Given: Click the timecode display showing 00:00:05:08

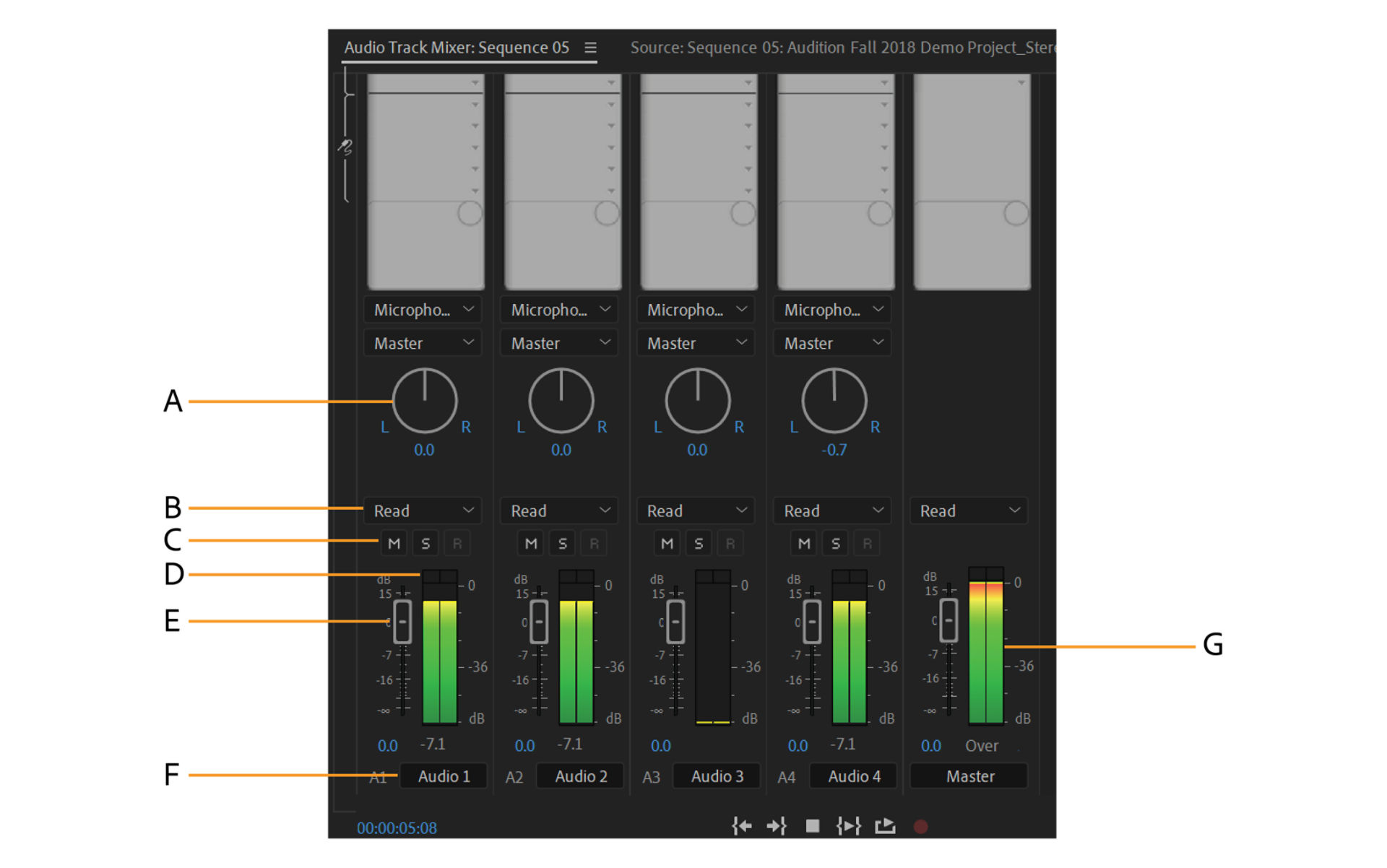Looking at the screenshot, I should pos(396,828).
